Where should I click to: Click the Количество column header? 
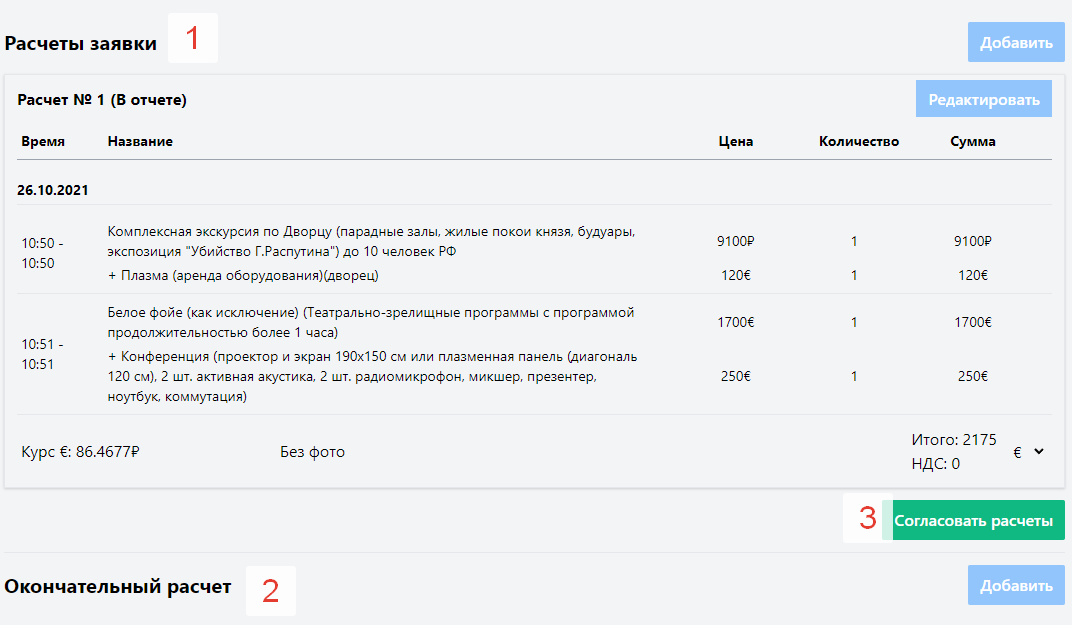858,142
